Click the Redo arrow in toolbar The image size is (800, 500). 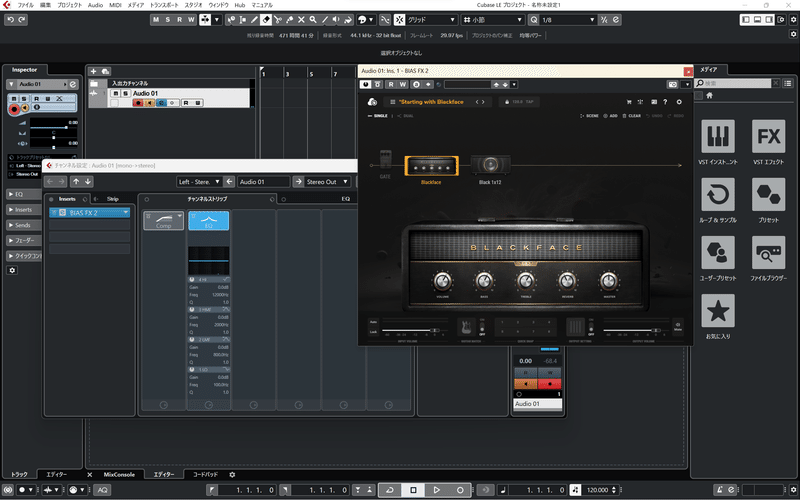point(22,20)
